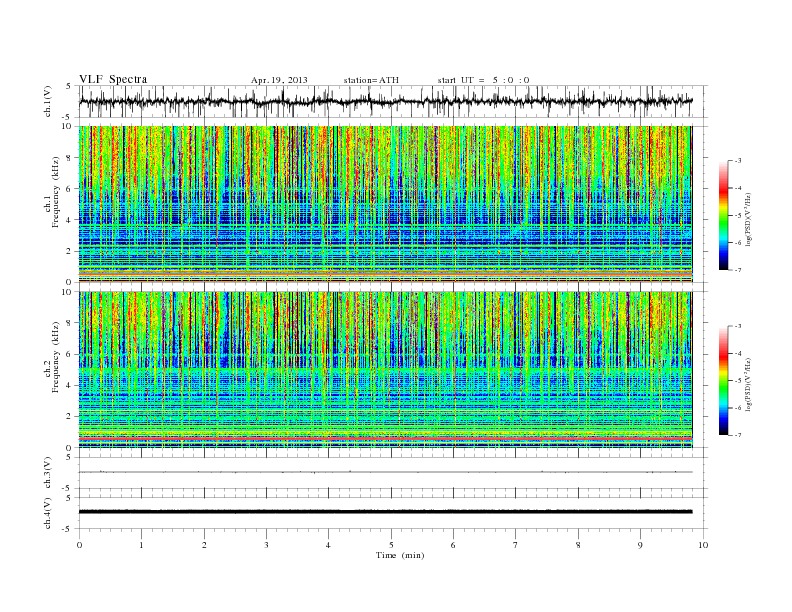Click inside the ch.1 spectrogram panel

tap(385, 204)
